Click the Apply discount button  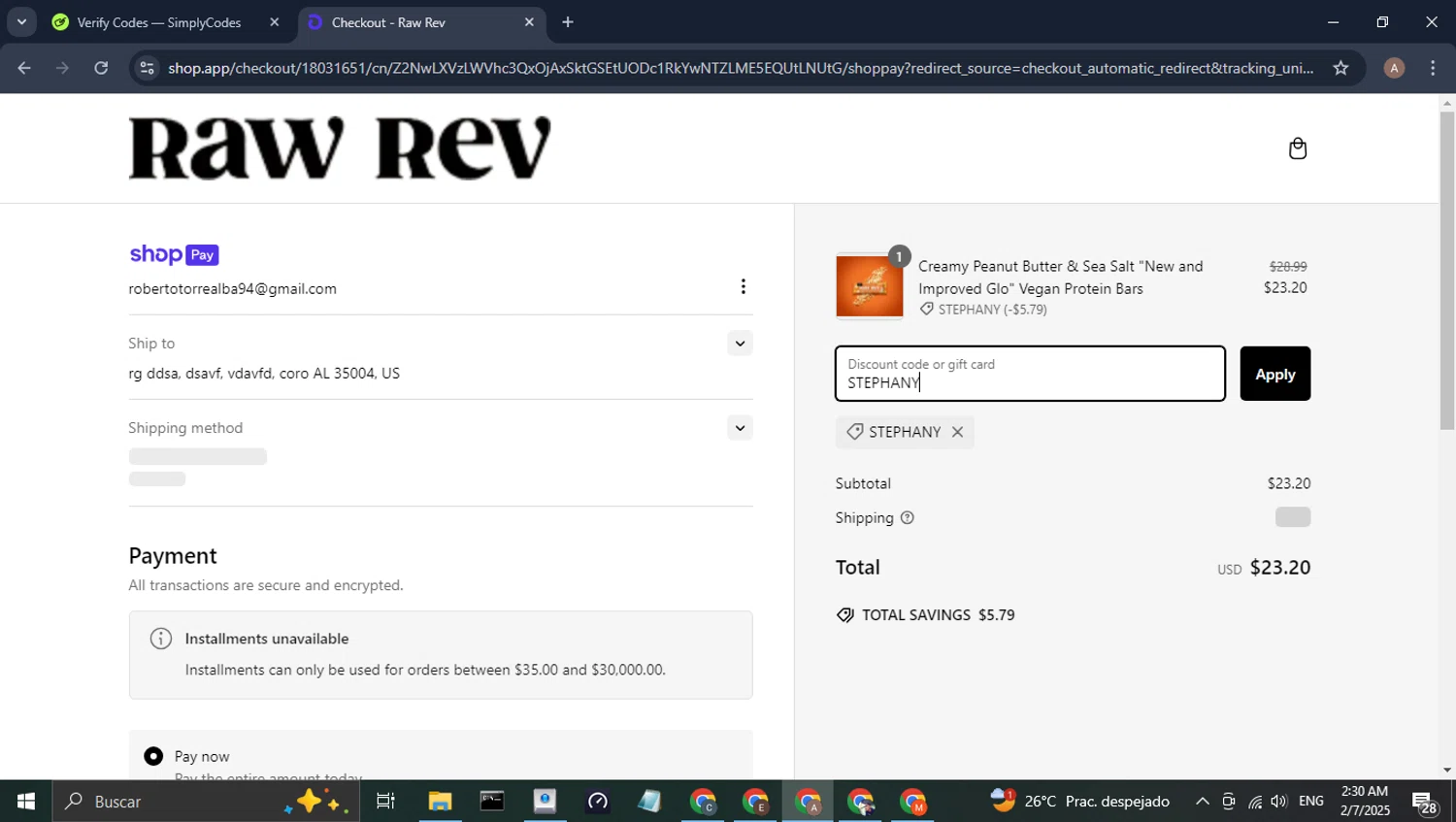pos(1274,374)
